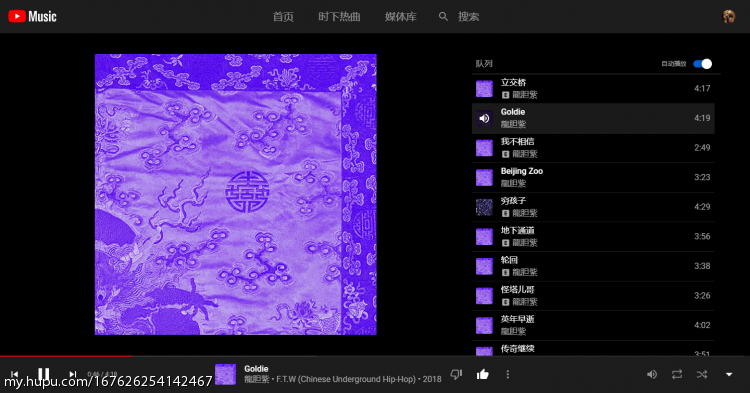Viewport: 750px width, 393px height.
Task: Go to the 首页 home tab
Action: (x=283, y=17)
